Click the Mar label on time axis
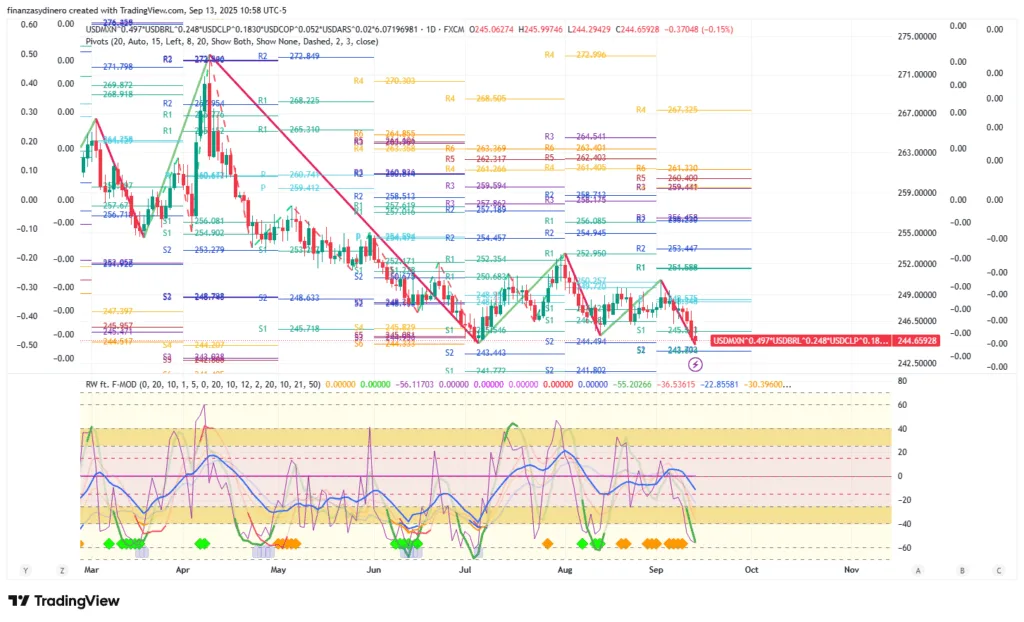 (91, 570)
